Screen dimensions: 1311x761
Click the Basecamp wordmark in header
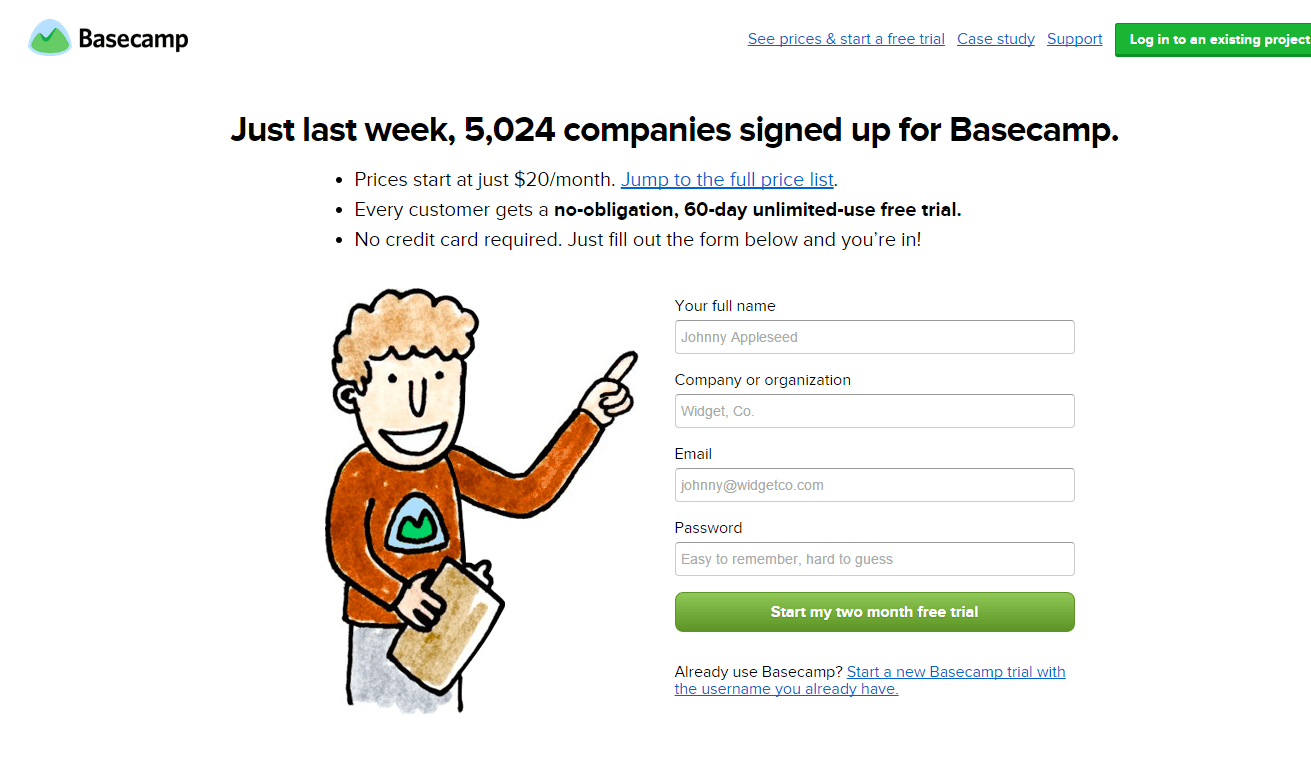click(133, 39)
